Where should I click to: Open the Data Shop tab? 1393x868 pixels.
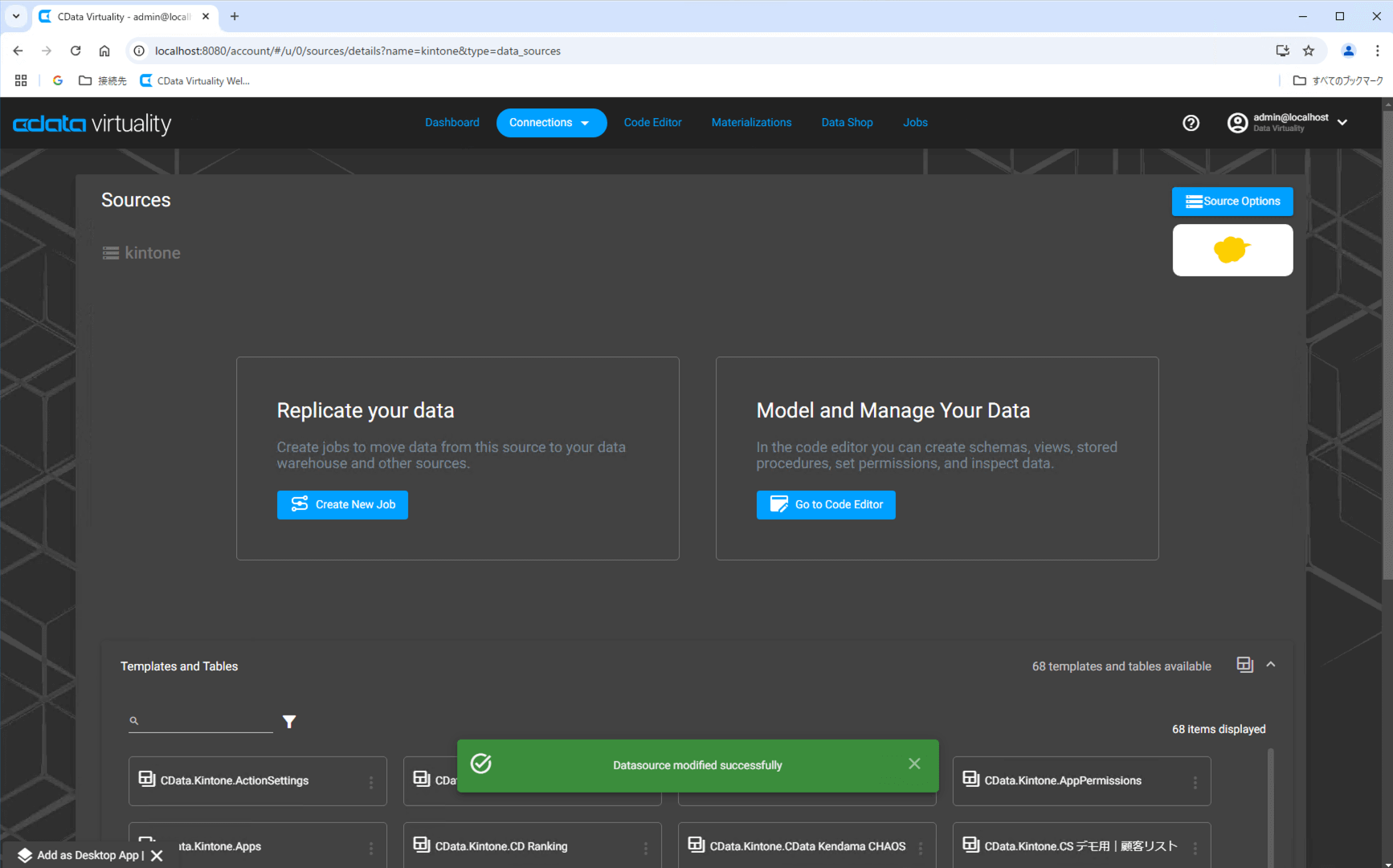click(x=847, y=123)
